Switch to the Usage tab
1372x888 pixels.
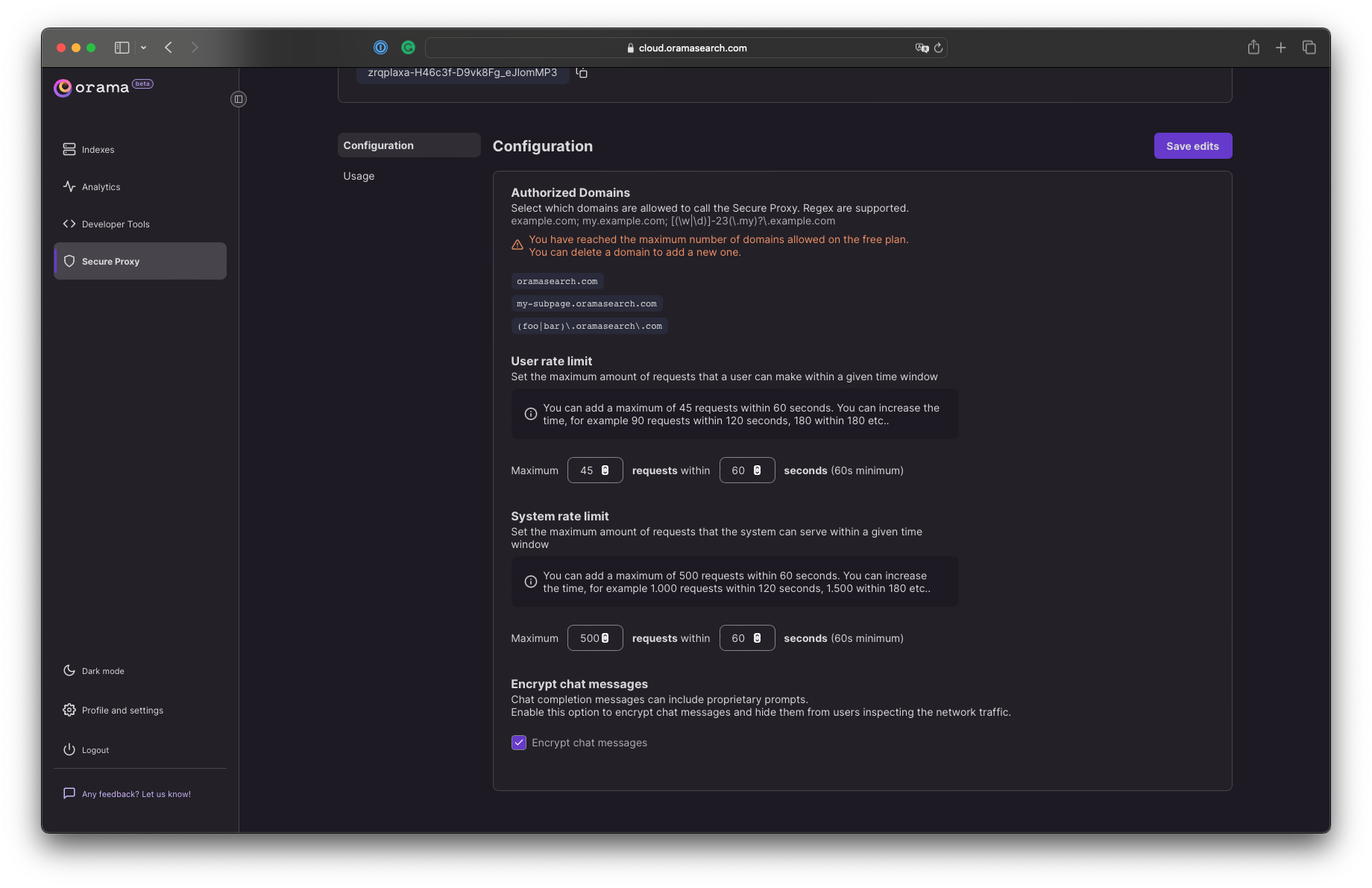[359, 176]
